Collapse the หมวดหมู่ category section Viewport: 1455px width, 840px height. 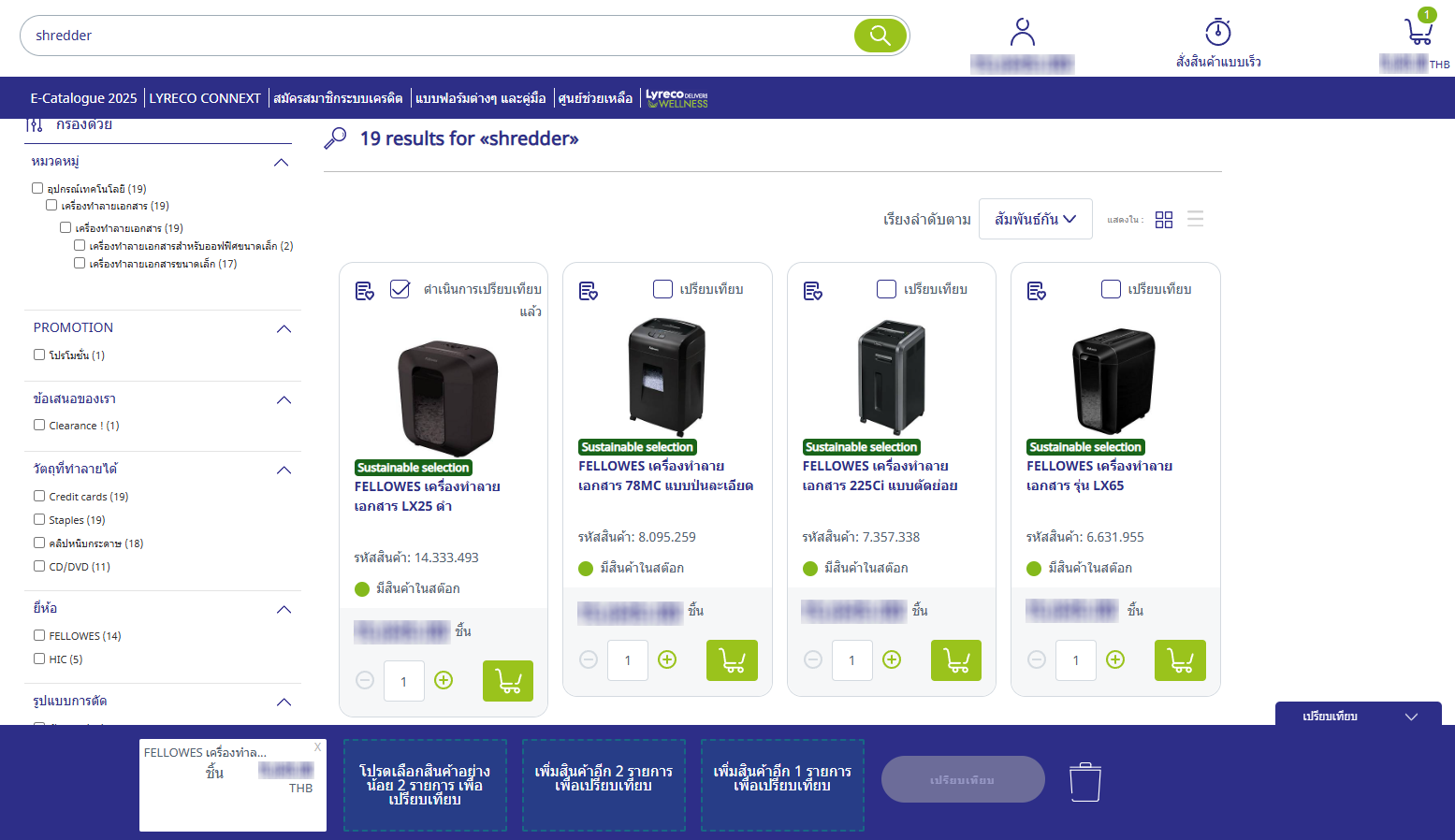[x=281, y=163]
